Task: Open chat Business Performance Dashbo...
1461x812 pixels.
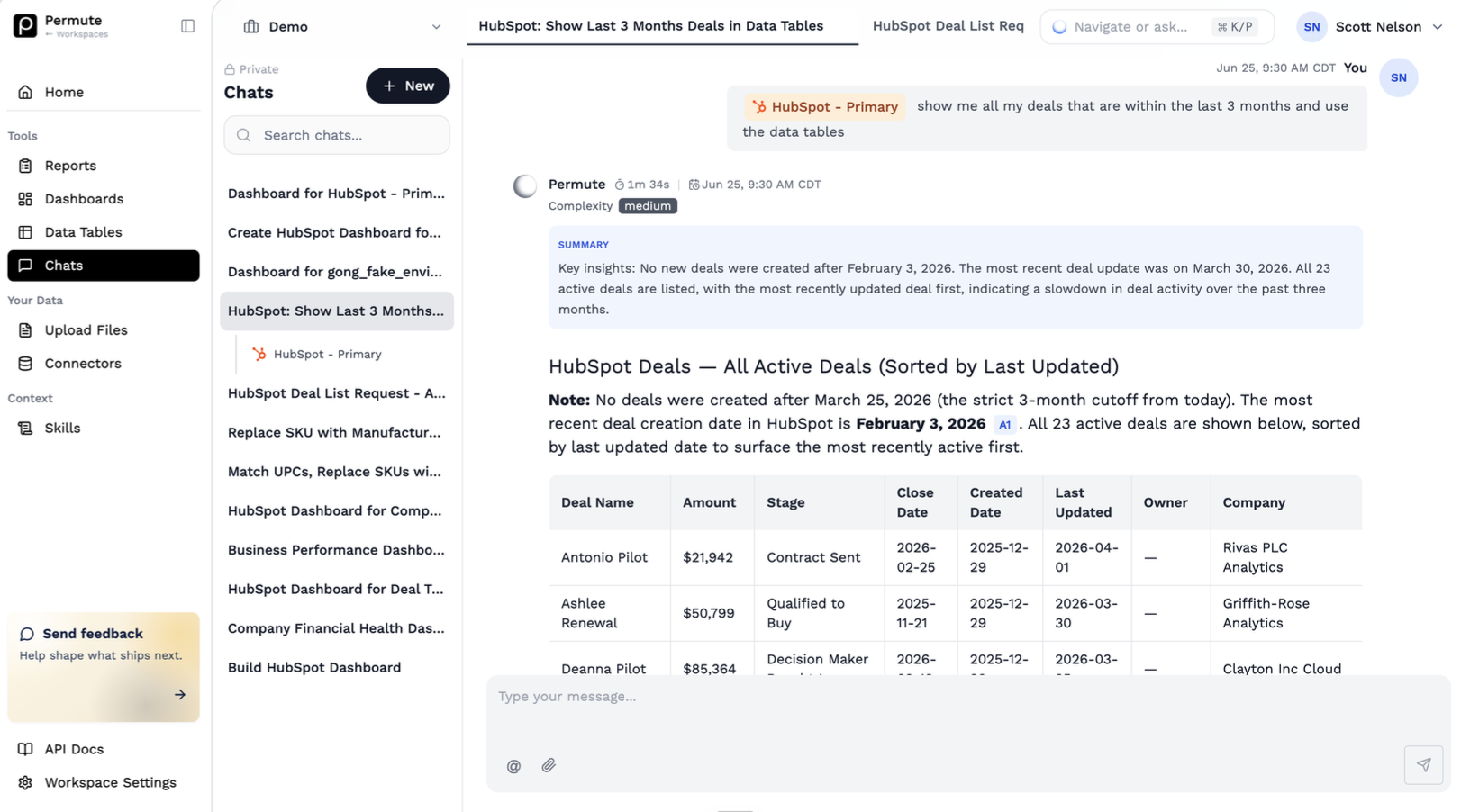Action: tap(337, 550)
